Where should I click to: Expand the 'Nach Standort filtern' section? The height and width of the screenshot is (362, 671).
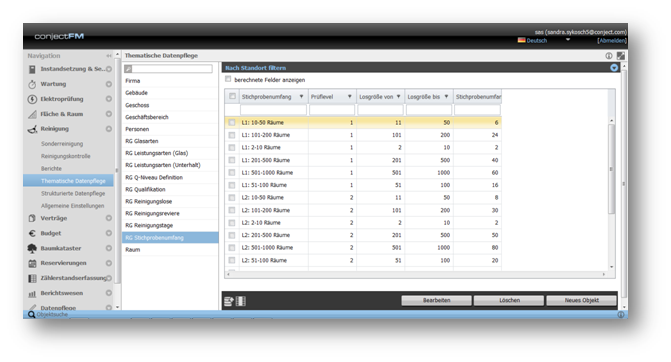coord(614,68)
